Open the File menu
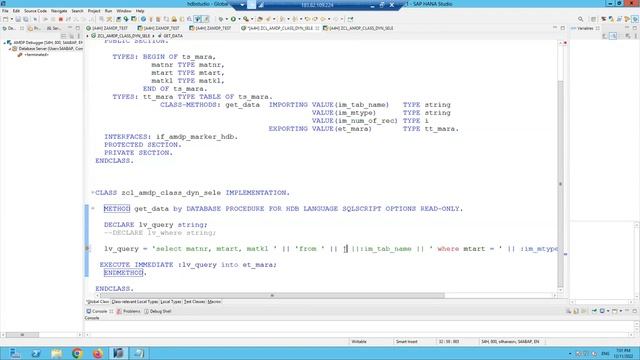 pos(5,11)
